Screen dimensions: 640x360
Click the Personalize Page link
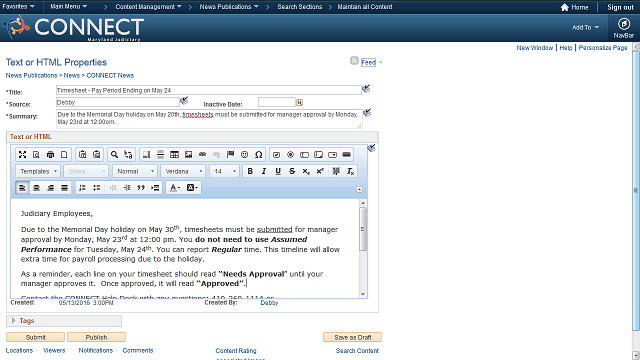click(x=603, y=48)
